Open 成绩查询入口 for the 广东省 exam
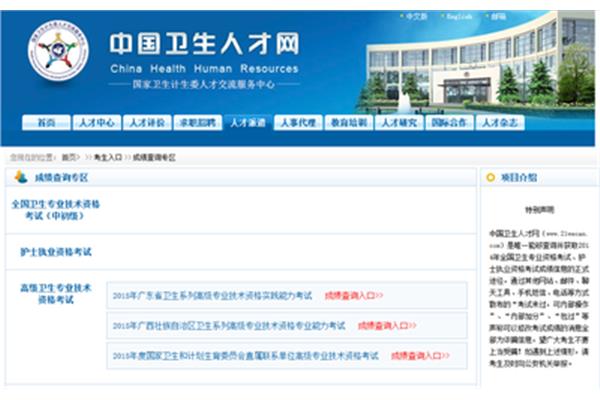Viewport: 600px width, 400px height. 354,296
